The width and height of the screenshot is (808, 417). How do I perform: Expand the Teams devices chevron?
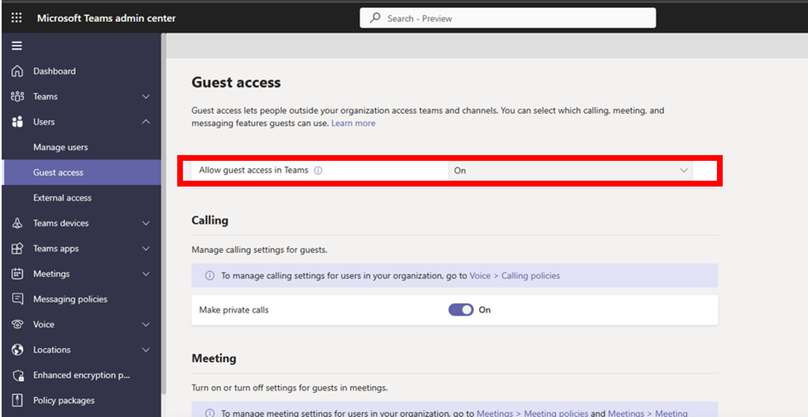coord(146,223)
